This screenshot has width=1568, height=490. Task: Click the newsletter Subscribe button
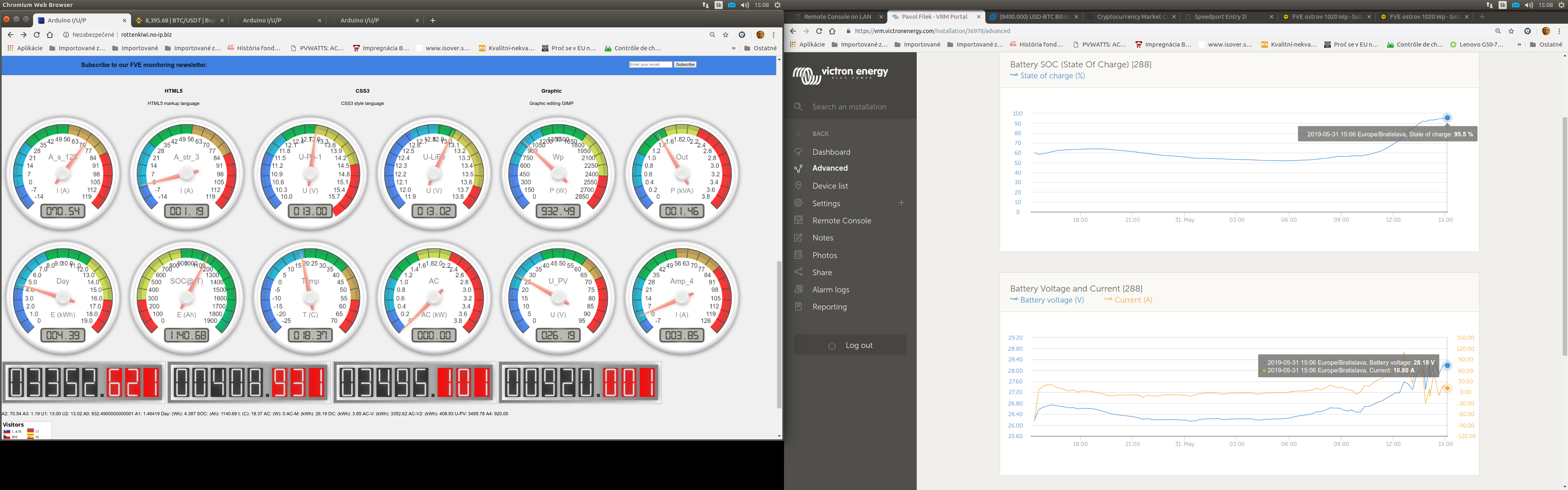click(685, 65)
